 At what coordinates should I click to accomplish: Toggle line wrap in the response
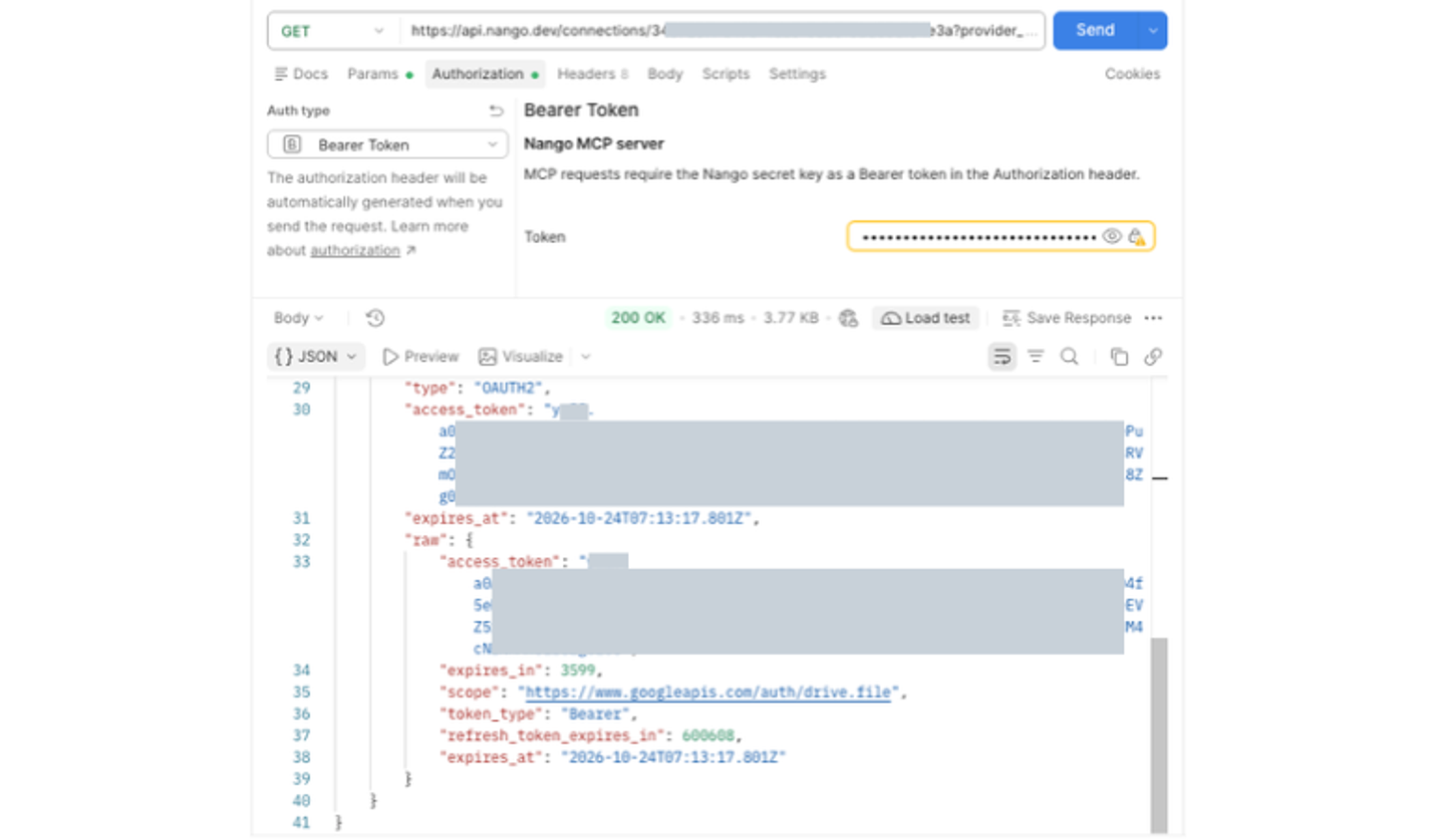[1003, 357]
